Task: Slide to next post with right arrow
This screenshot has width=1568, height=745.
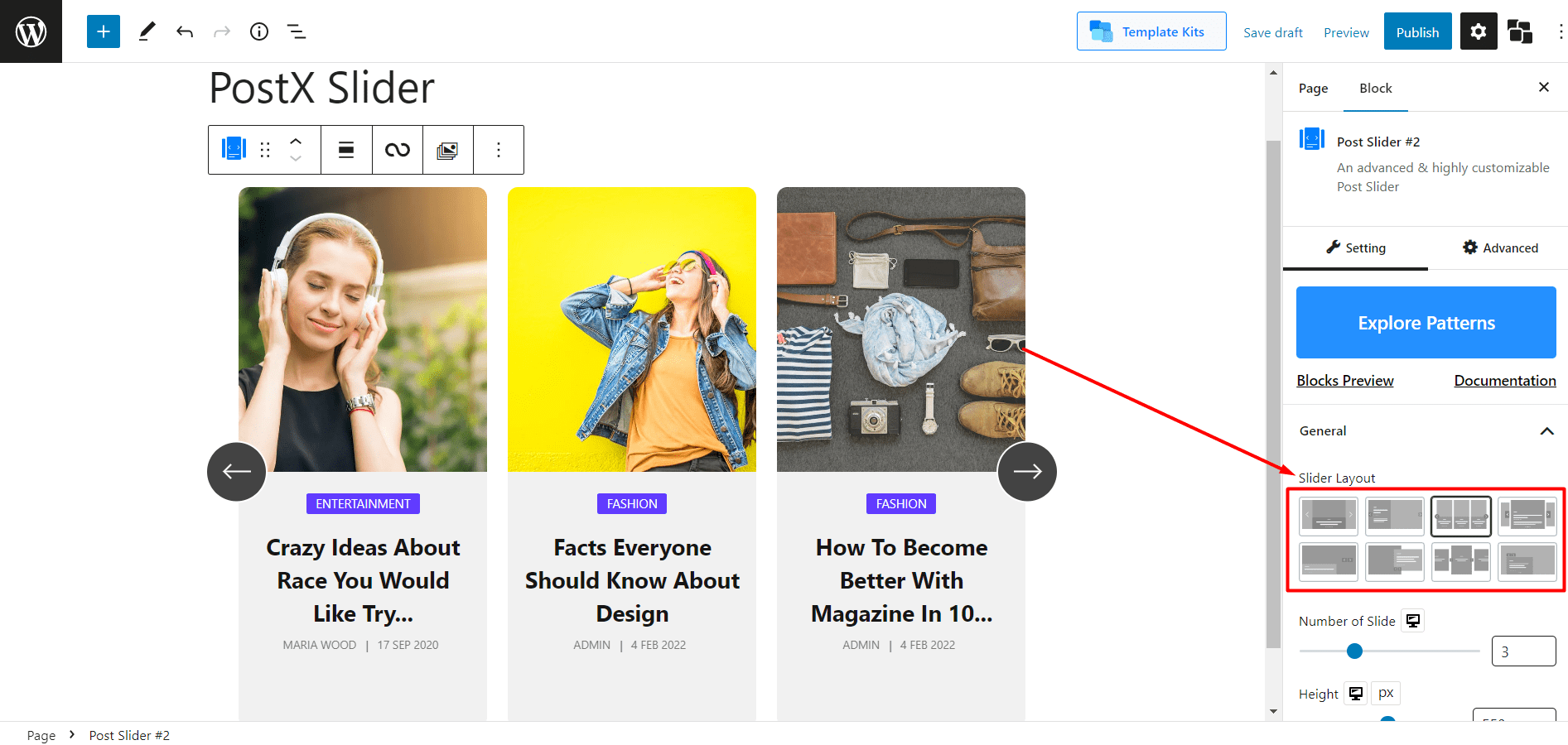Action: [1027, 472]
